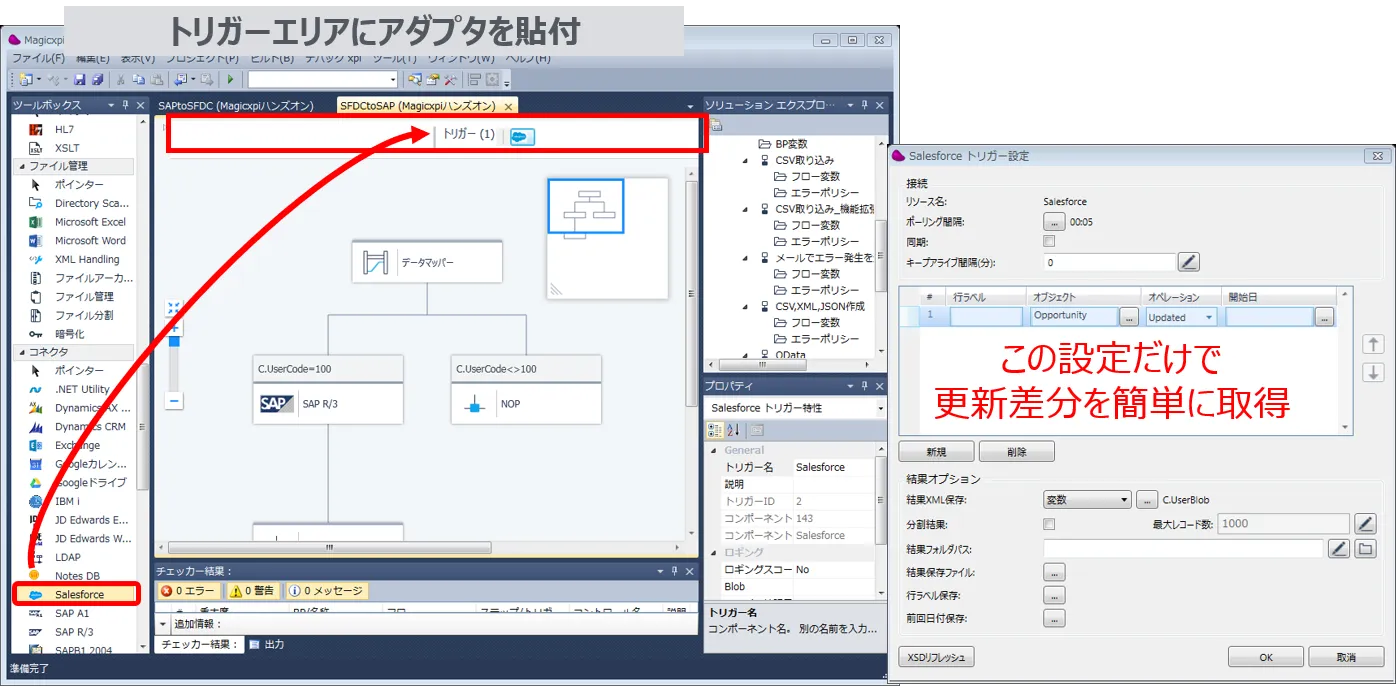Click the canvas zoom slider handle
Screen dimensions: 1396x686
point(174,341)
